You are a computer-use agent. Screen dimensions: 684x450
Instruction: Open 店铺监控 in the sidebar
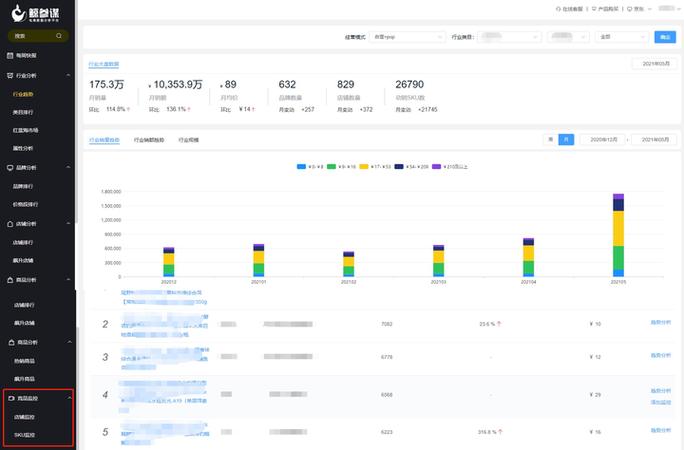(24, 417)
